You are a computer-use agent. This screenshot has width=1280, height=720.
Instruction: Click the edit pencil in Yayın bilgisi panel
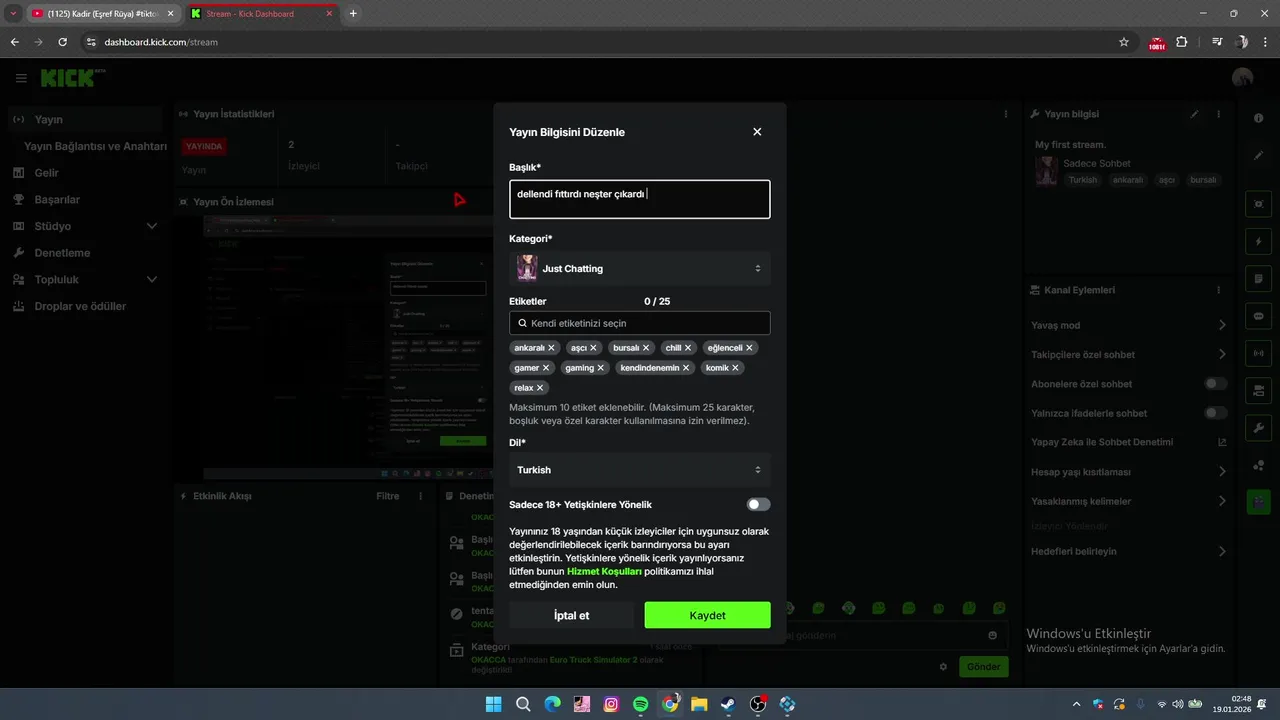[1194, 114]
